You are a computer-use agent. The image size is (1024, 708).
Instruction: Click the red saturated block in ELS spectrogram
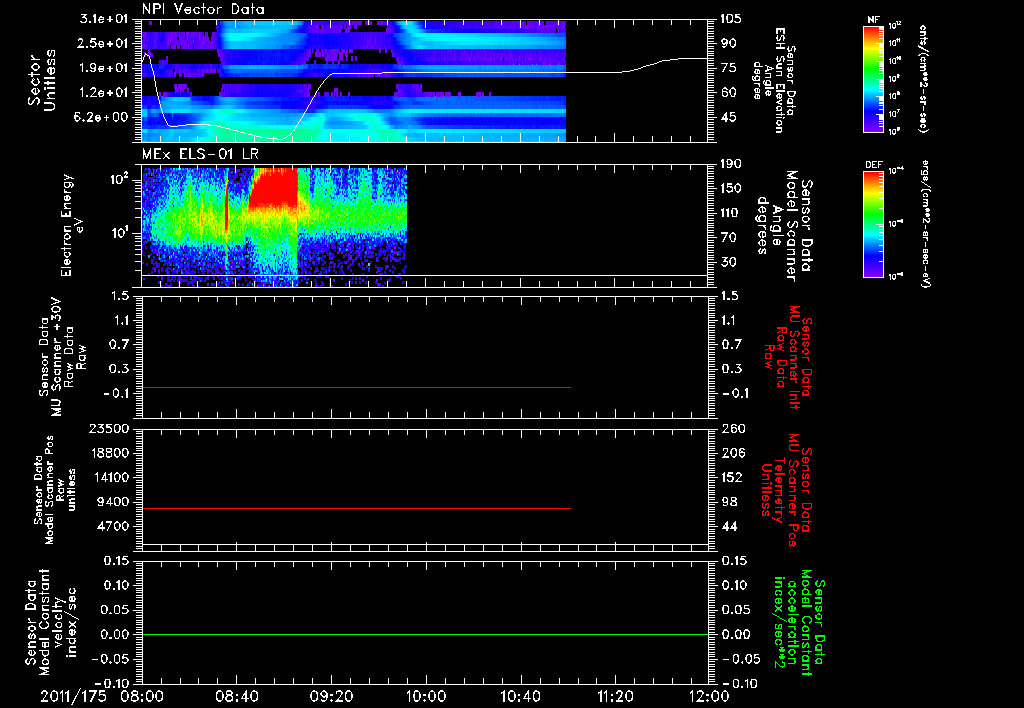(x=274, y=188)
